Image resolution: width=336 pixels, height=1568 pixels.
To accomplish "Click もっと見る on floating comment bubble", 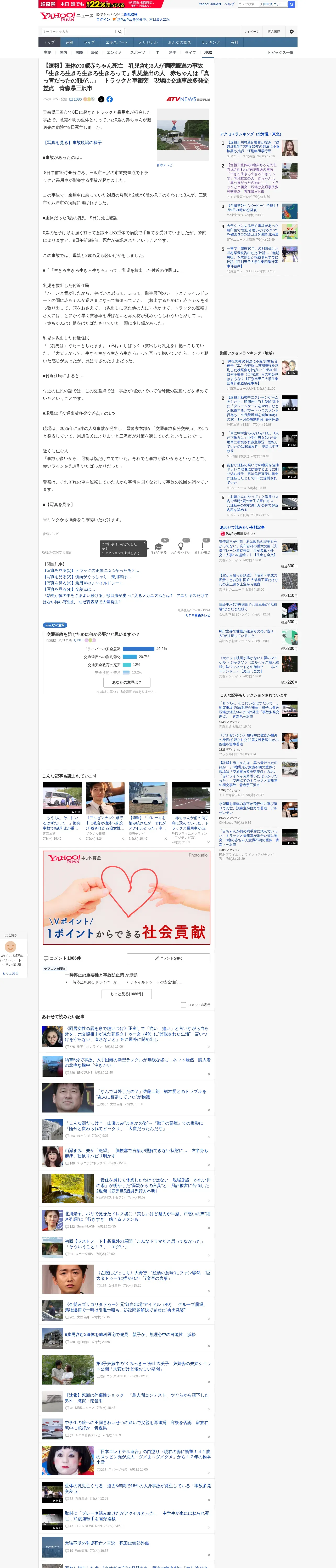I will (x=10, y=973).
